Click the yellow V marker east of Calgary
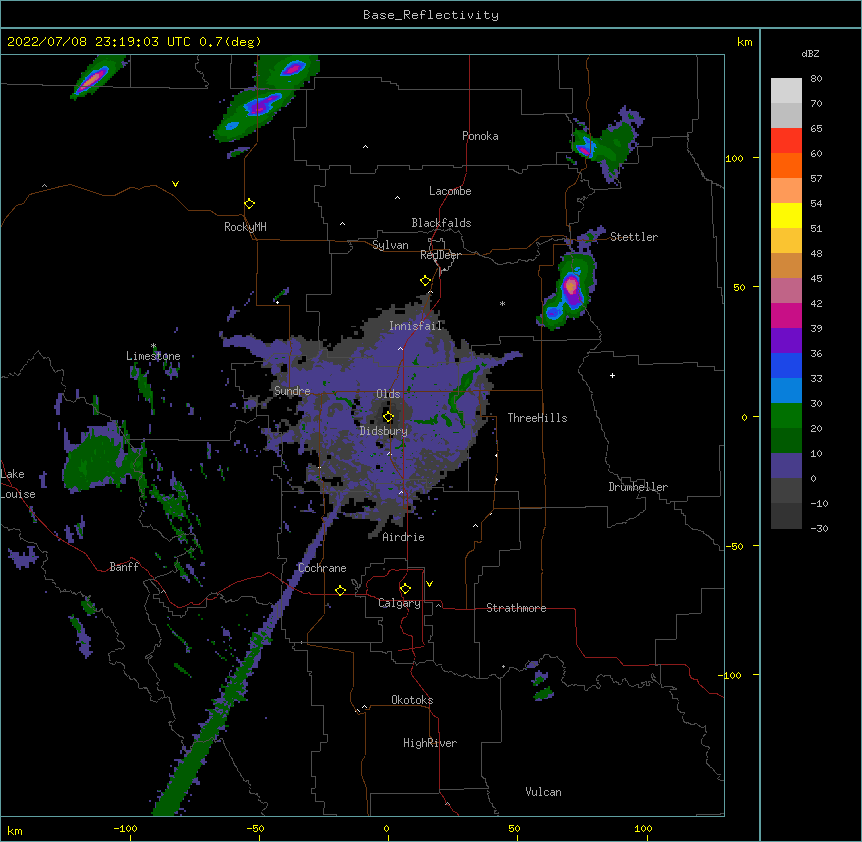Screen dimensions: 862x842 pyautogui.click(x=429, y=584)
